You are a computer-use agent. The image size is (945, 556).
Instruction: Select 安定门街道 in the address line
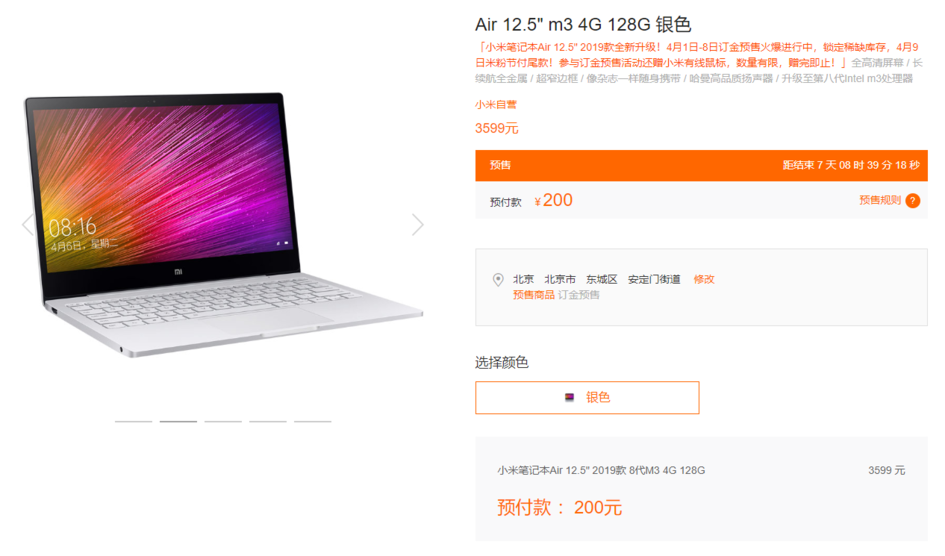tap(654, 280)
